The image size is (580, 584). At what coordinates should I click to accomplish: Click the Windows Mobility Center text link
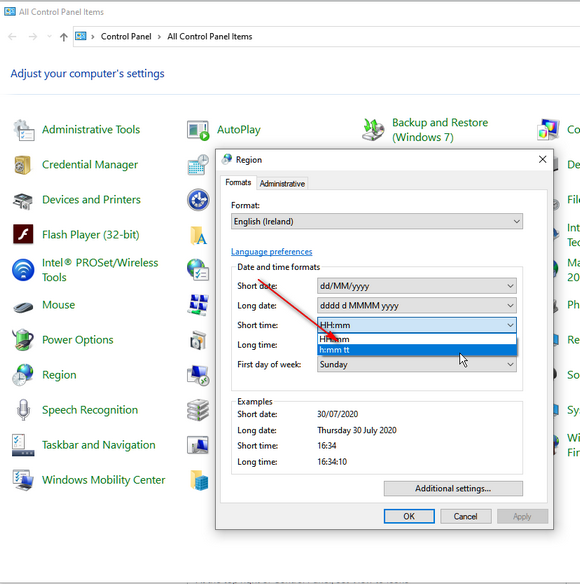coord(104,480)
